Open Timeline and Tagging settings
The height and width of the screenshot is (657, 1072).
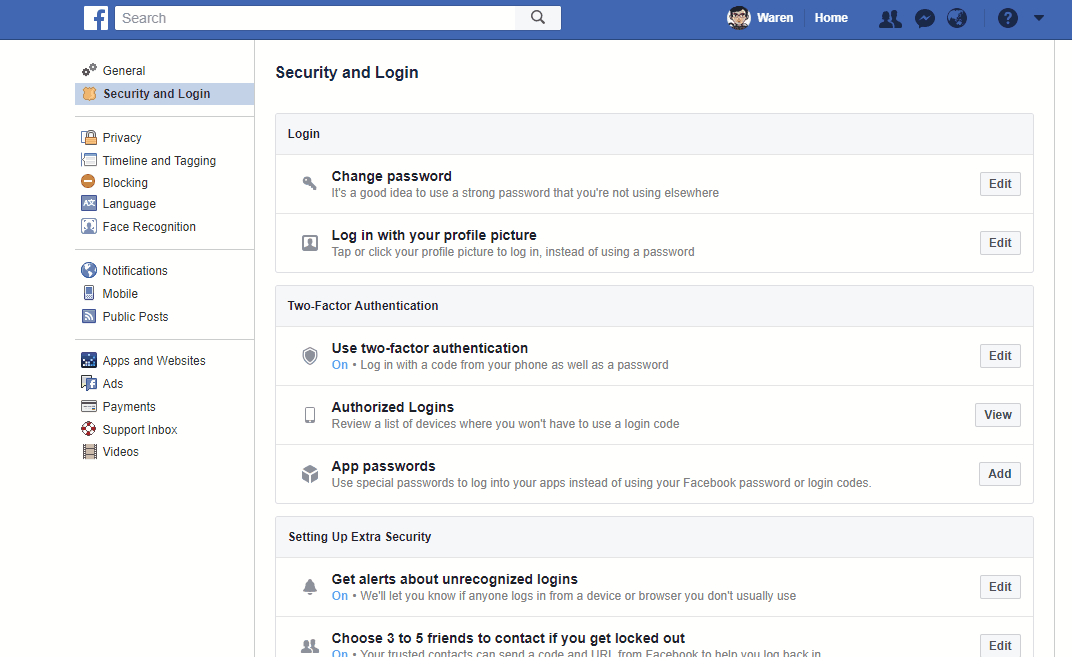158,160
